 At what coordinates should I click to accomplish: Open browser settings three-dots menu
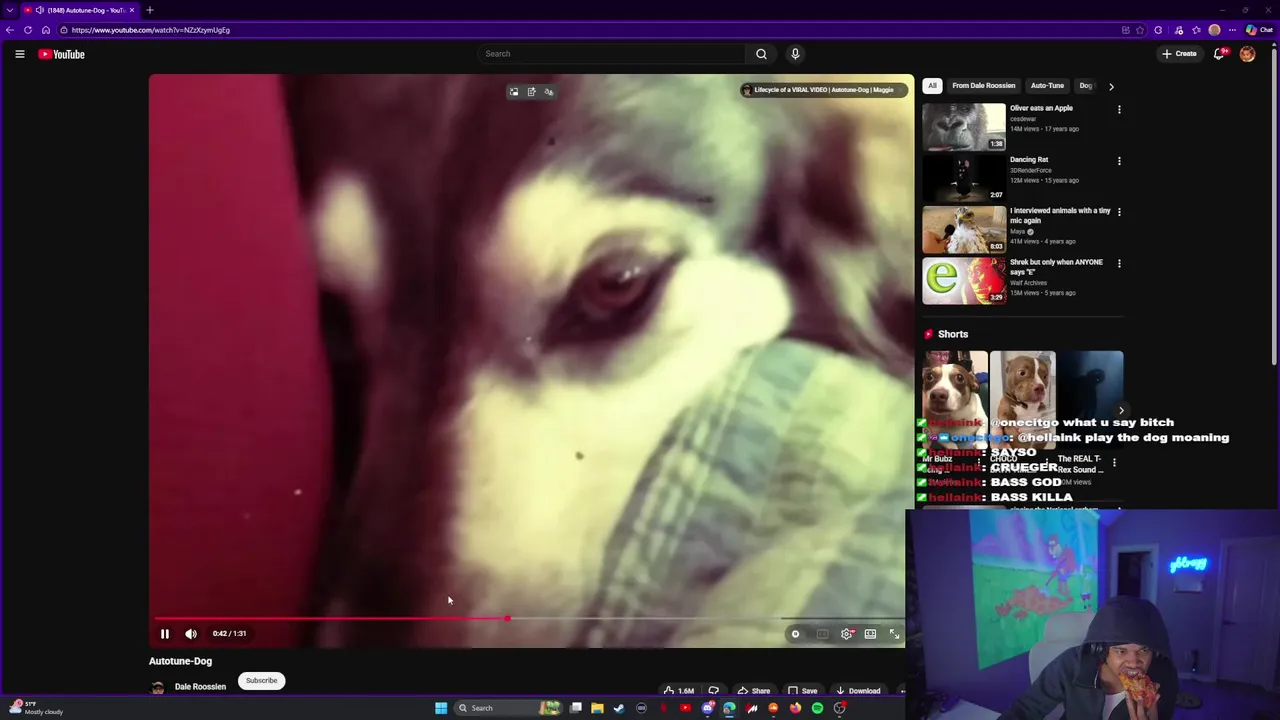(1232, 30)
